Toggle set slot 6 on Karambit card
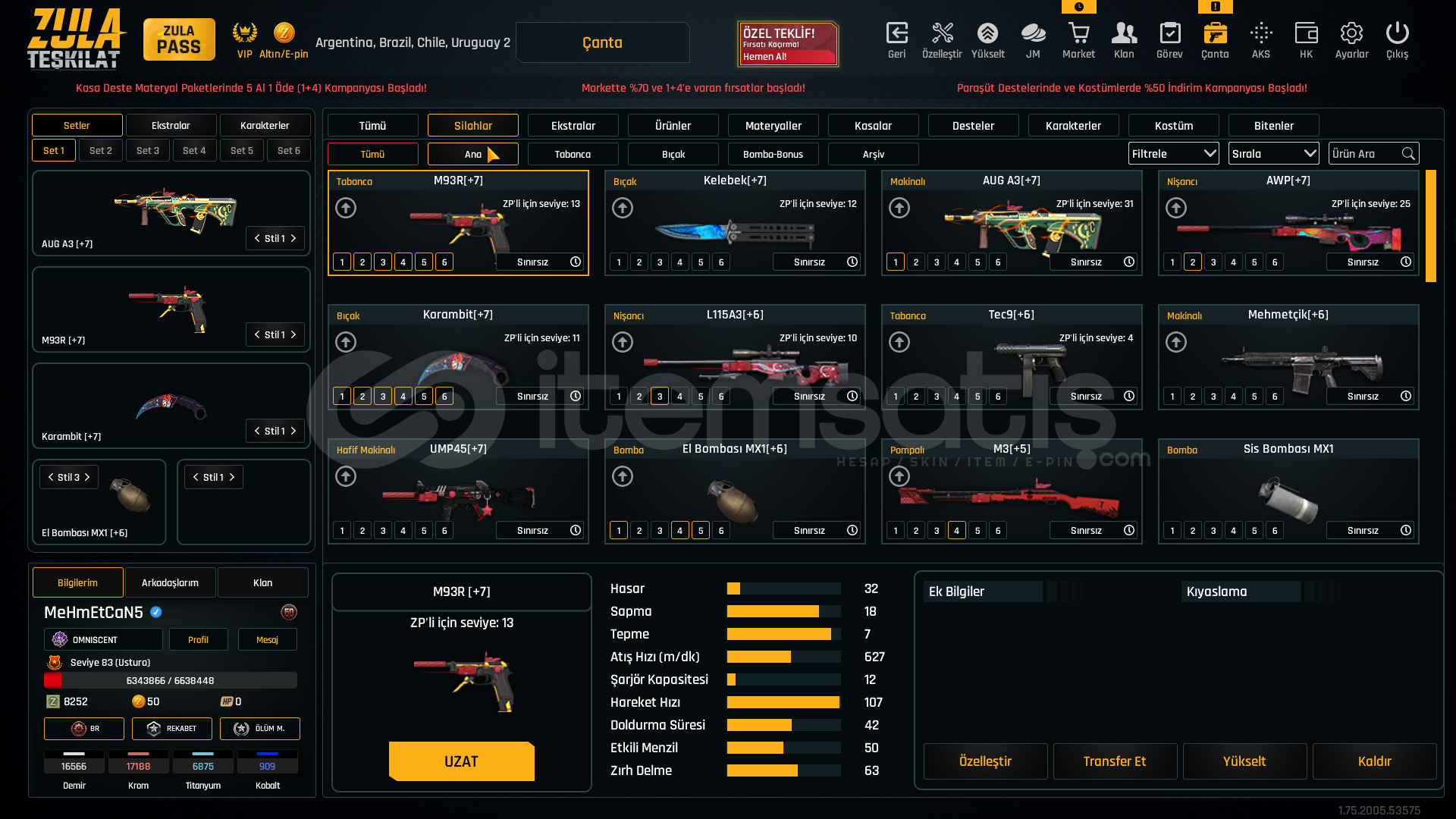Screen dimensions: 1456x819 coord(444,397)
